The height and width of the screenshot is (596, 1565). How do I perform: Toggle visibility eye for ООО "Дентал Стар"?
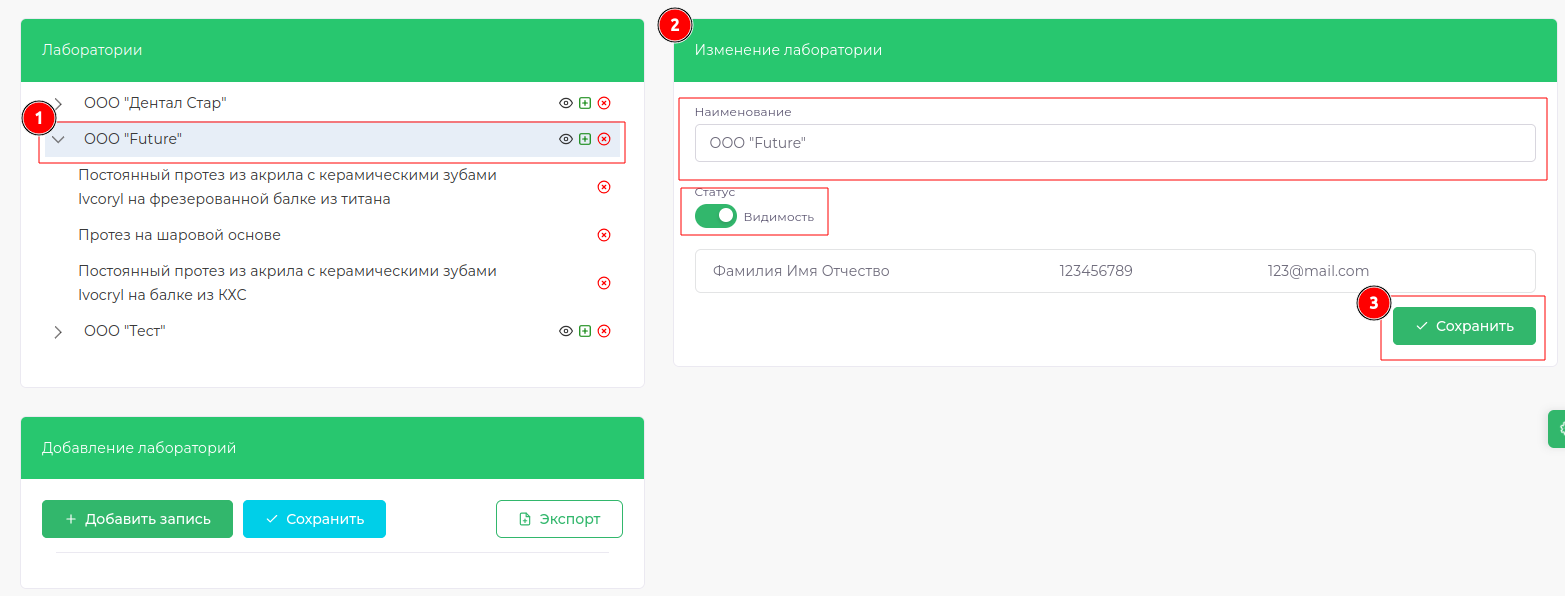click(x=565, y=103)
